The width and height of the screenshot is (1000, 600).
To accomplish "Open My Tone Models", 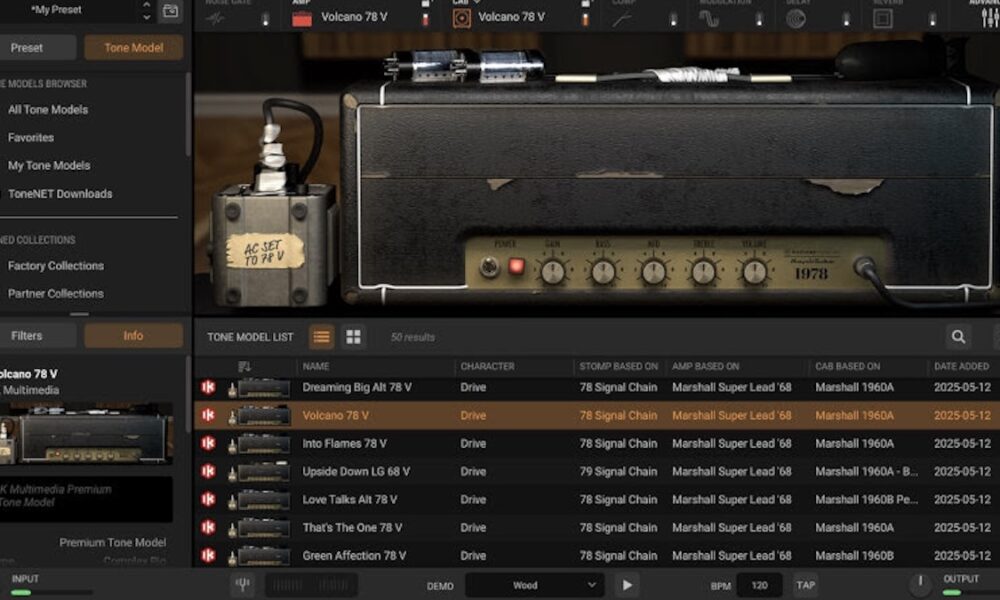I will [49, 165].
